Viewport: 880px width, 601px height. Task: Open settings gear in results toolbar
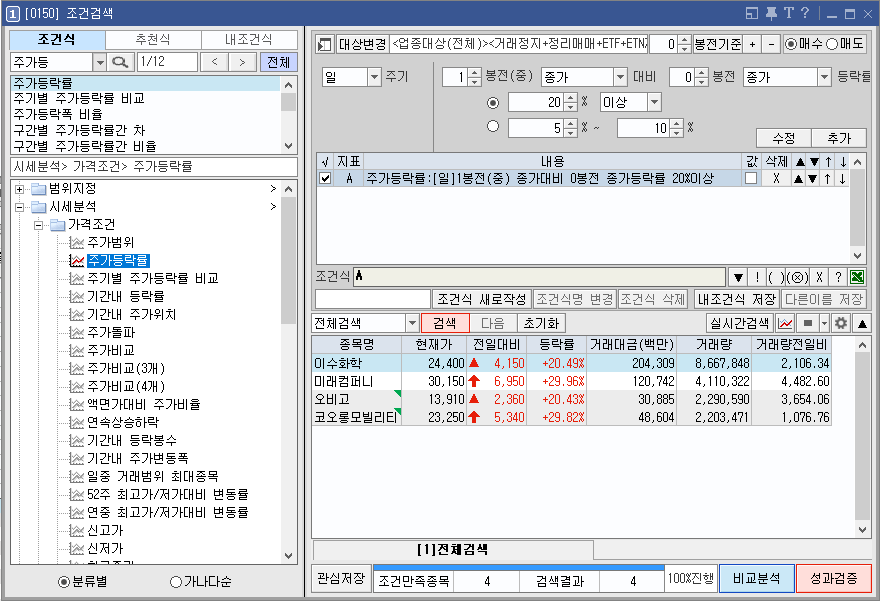pos(841,323)
